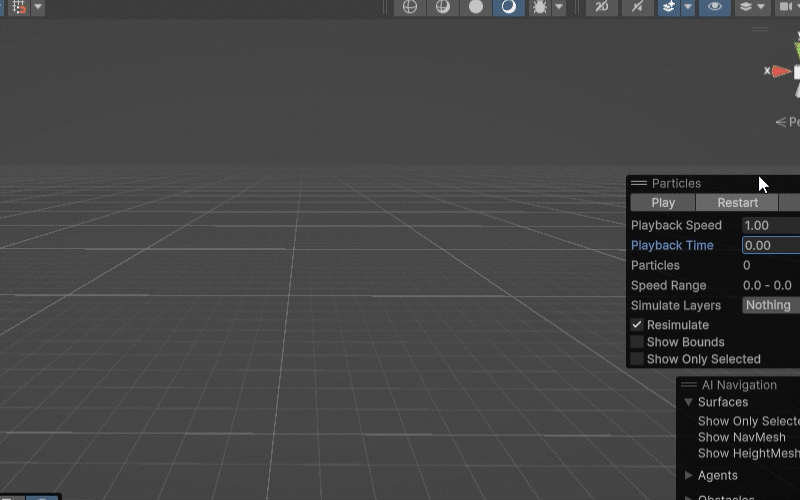Toggle scene visibility eye icon
The height and width of the screenshot is (500, 800).
pos(714,6)
